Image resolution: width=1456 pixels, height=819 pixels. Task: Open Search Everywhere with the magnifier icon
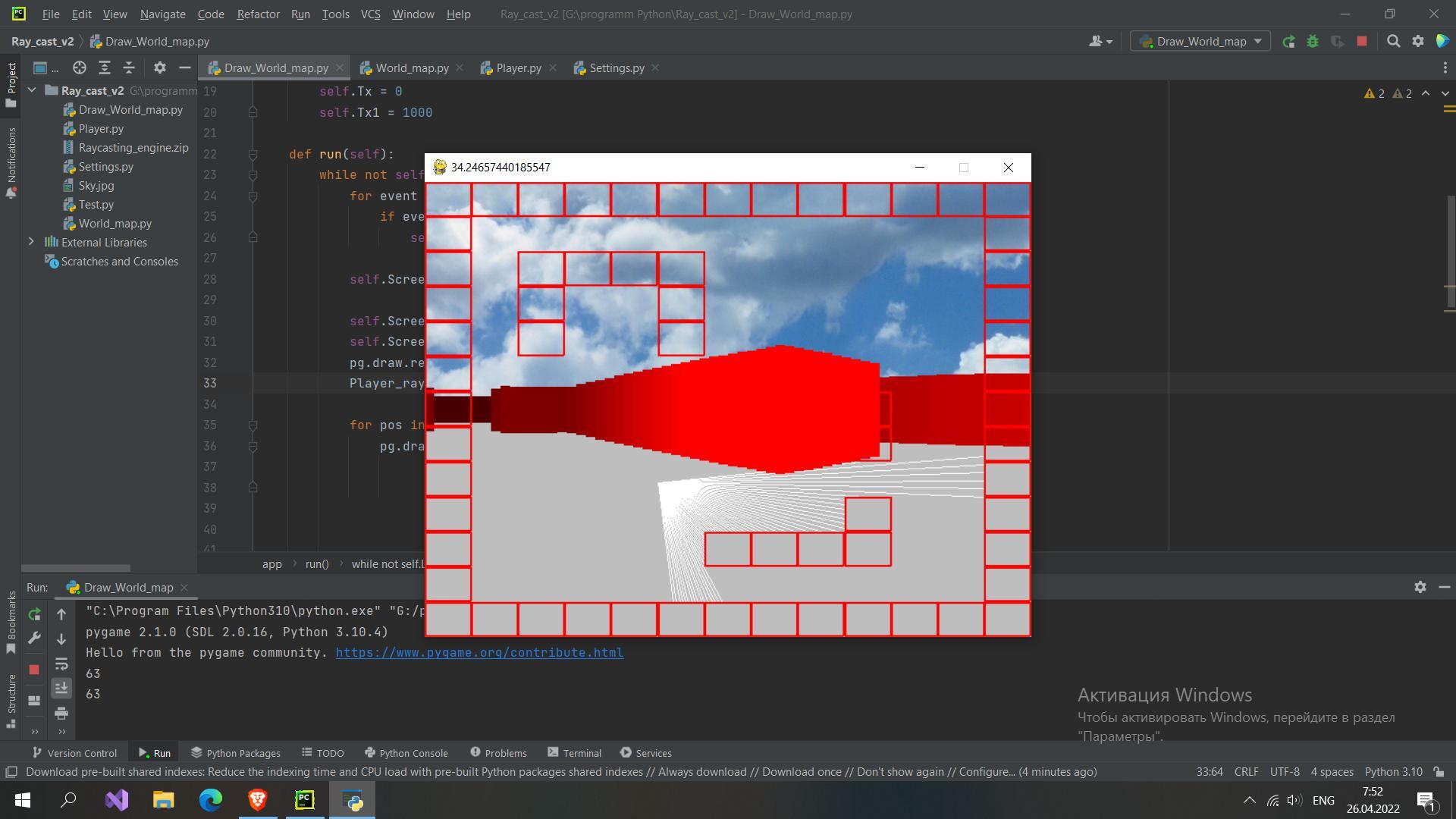(x=1393, y=42)
